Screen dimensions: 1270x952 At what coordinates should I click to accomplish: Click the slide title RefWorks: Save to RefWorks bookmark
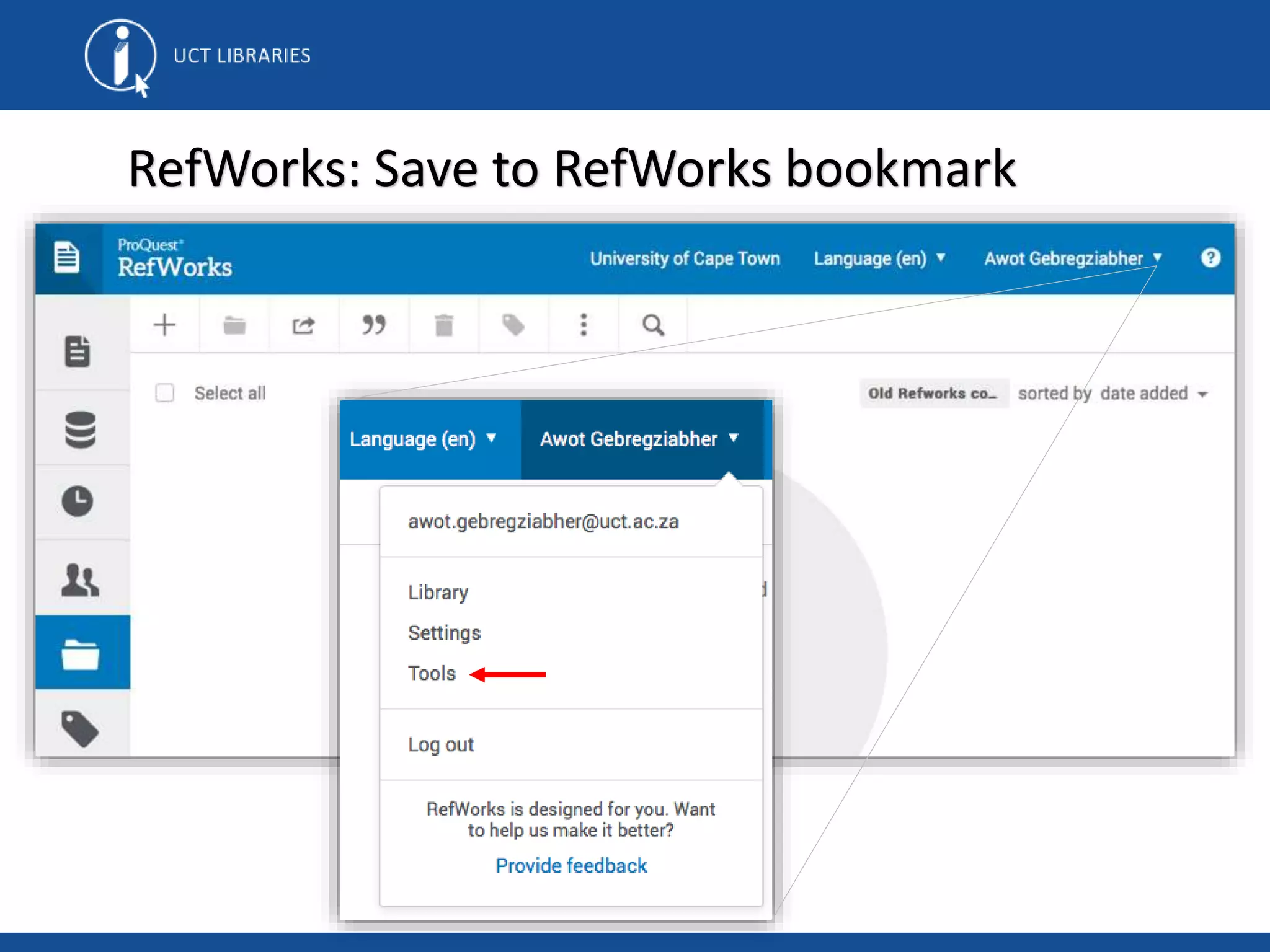(x=572, y=169)
